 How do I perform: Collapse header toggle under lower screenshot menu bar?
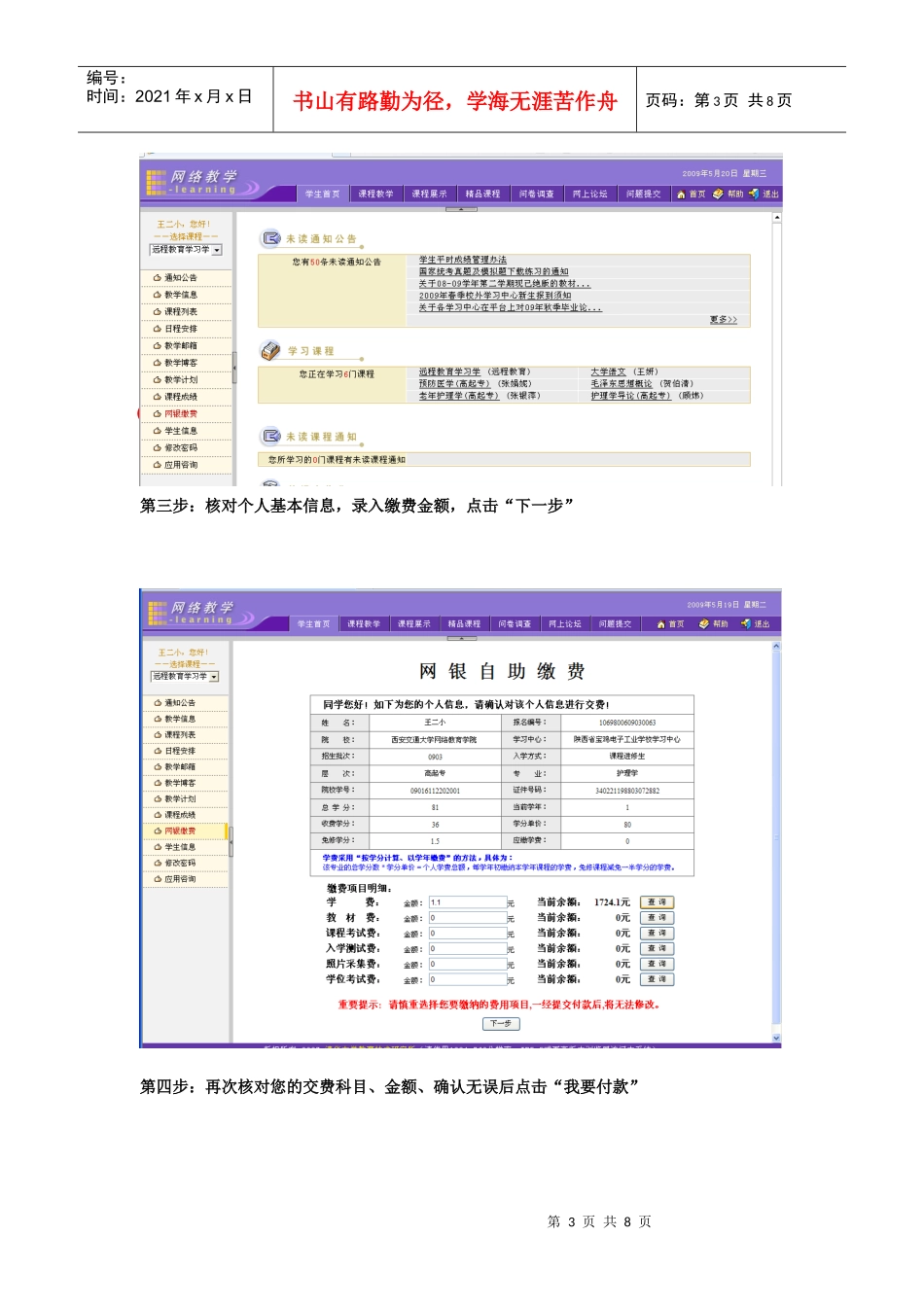pos(461,639)
